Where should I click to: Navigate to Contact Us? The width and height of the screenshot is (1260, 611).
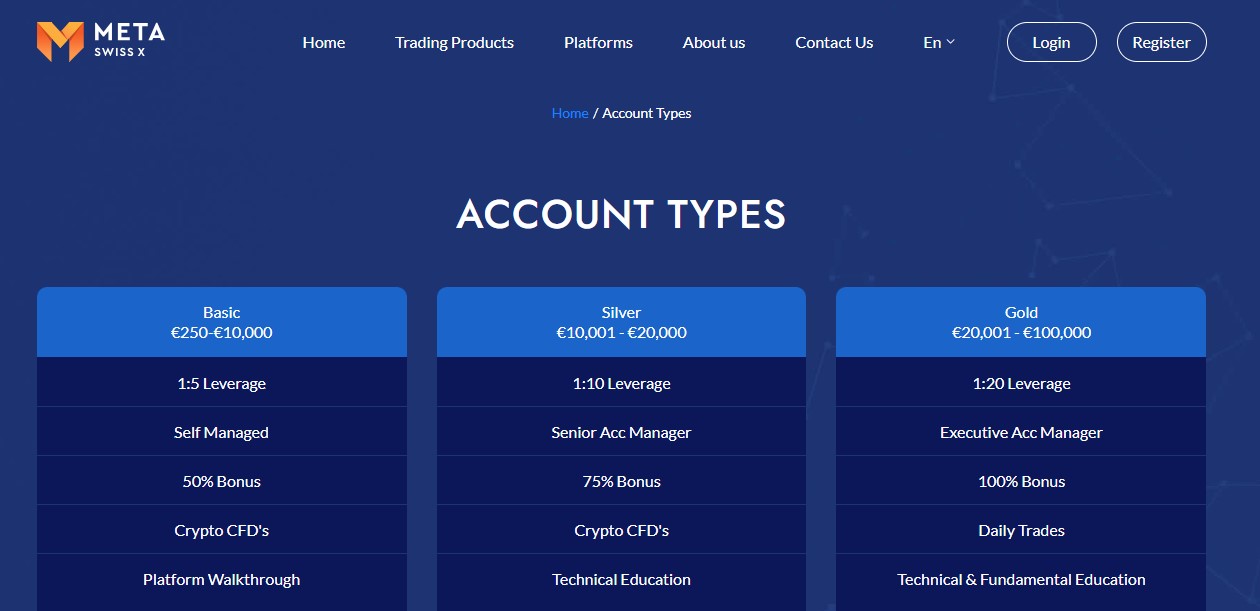coord(834,42)
